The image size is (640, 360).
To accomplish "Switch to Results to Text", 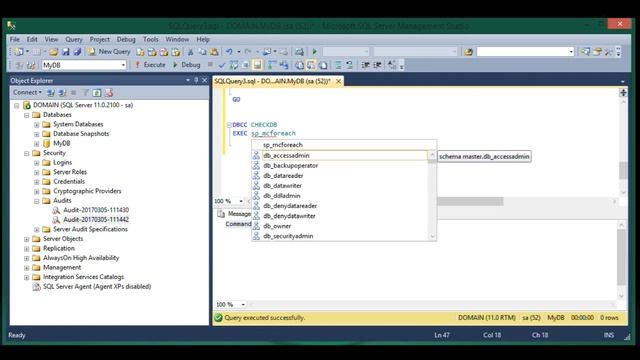I will tap(299, 65).
